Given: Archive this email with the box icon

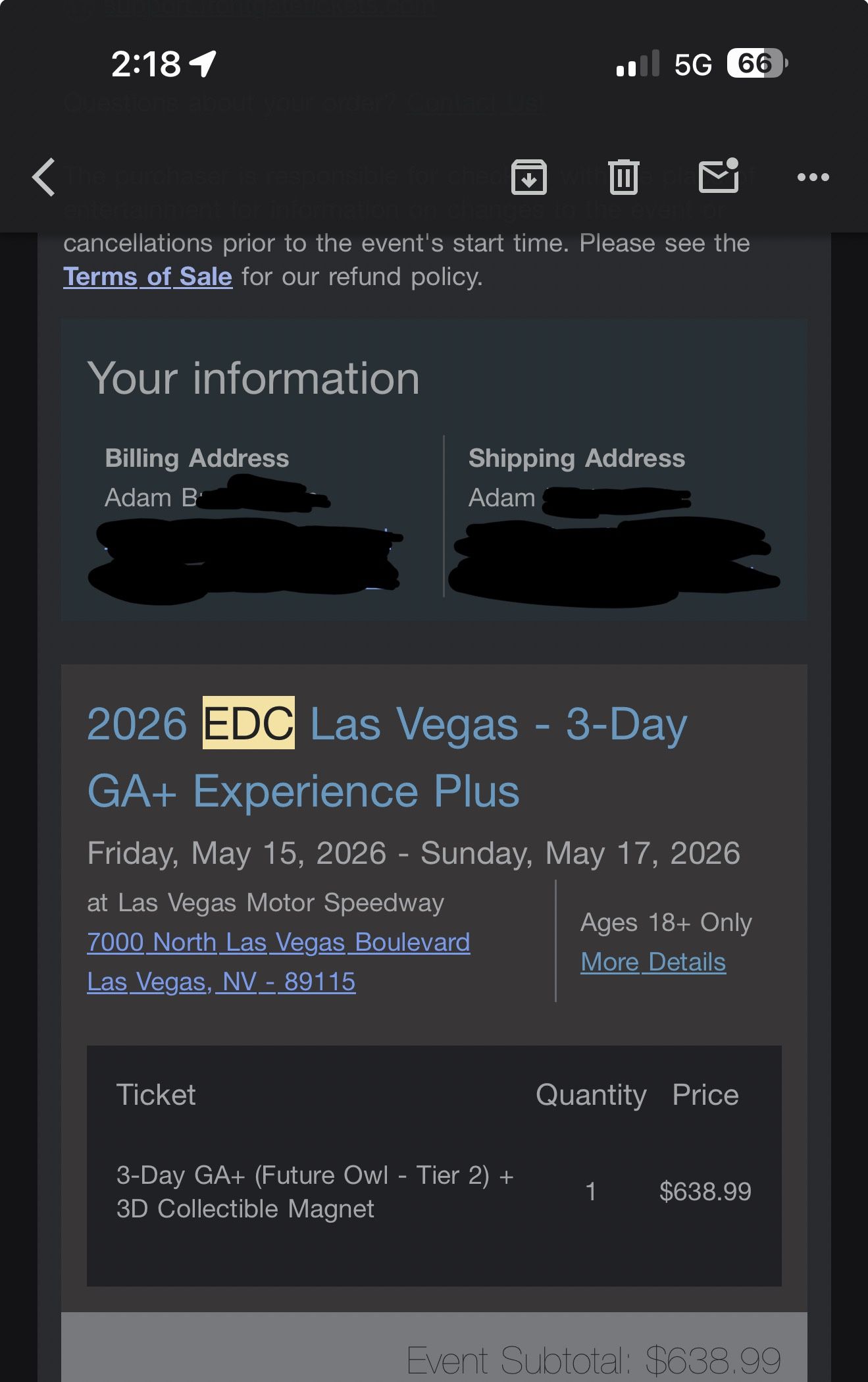Looking at the screenshot, I should (x=528, y=177).
